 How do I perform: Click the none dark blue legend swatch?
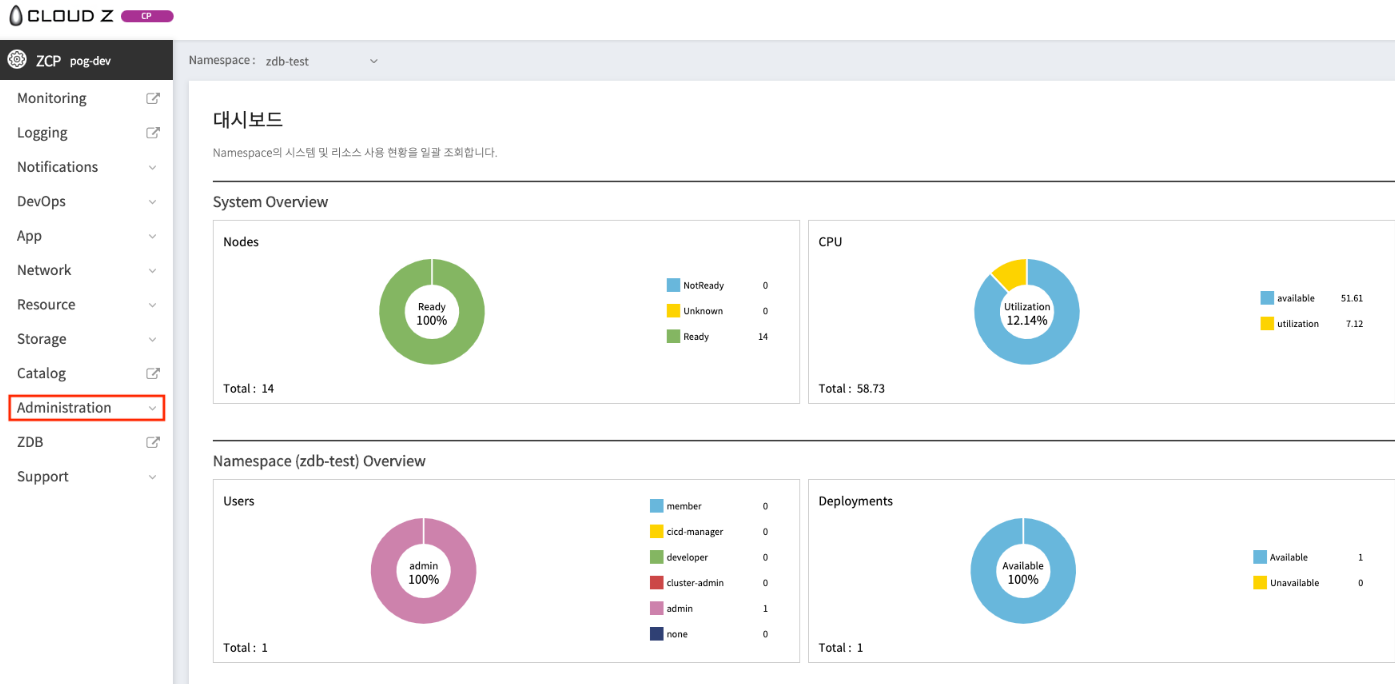click(x=656, y=634)
